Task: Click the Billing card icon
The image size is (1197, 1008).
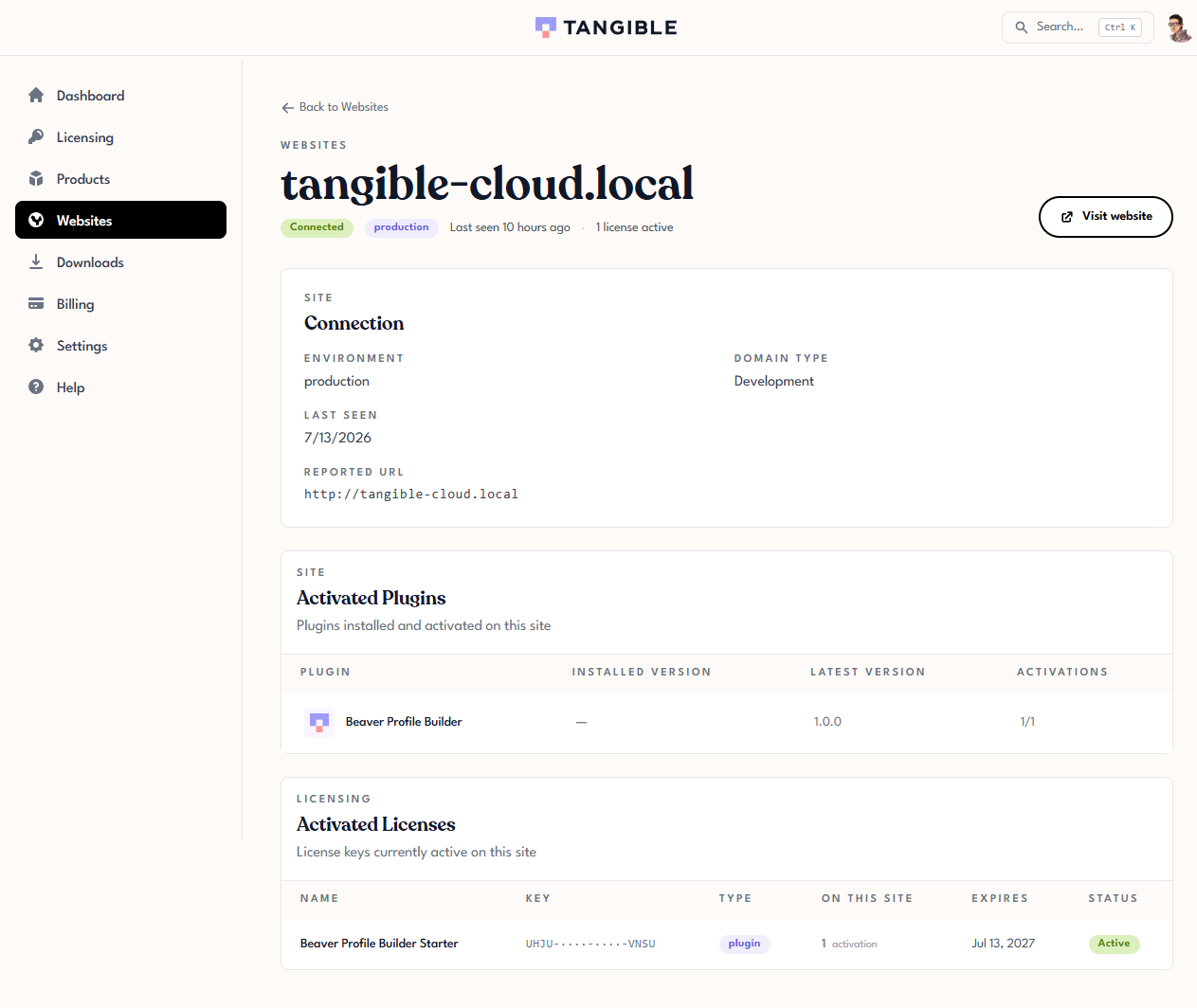Action: point(36,303)
